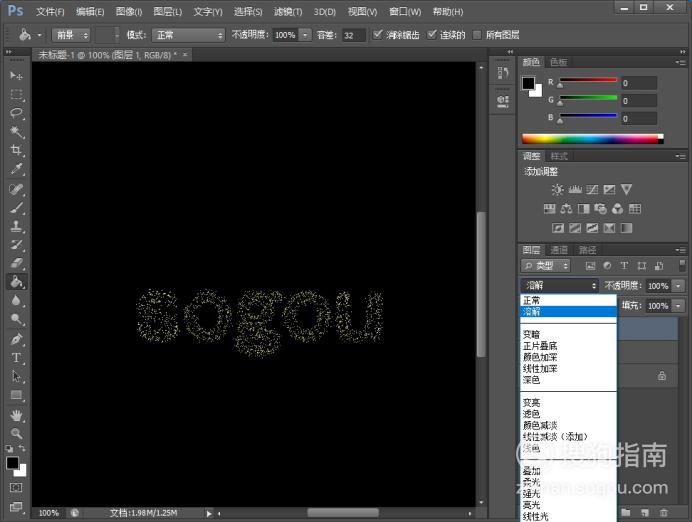Open the Color panel flyout menu

(681, 62)
